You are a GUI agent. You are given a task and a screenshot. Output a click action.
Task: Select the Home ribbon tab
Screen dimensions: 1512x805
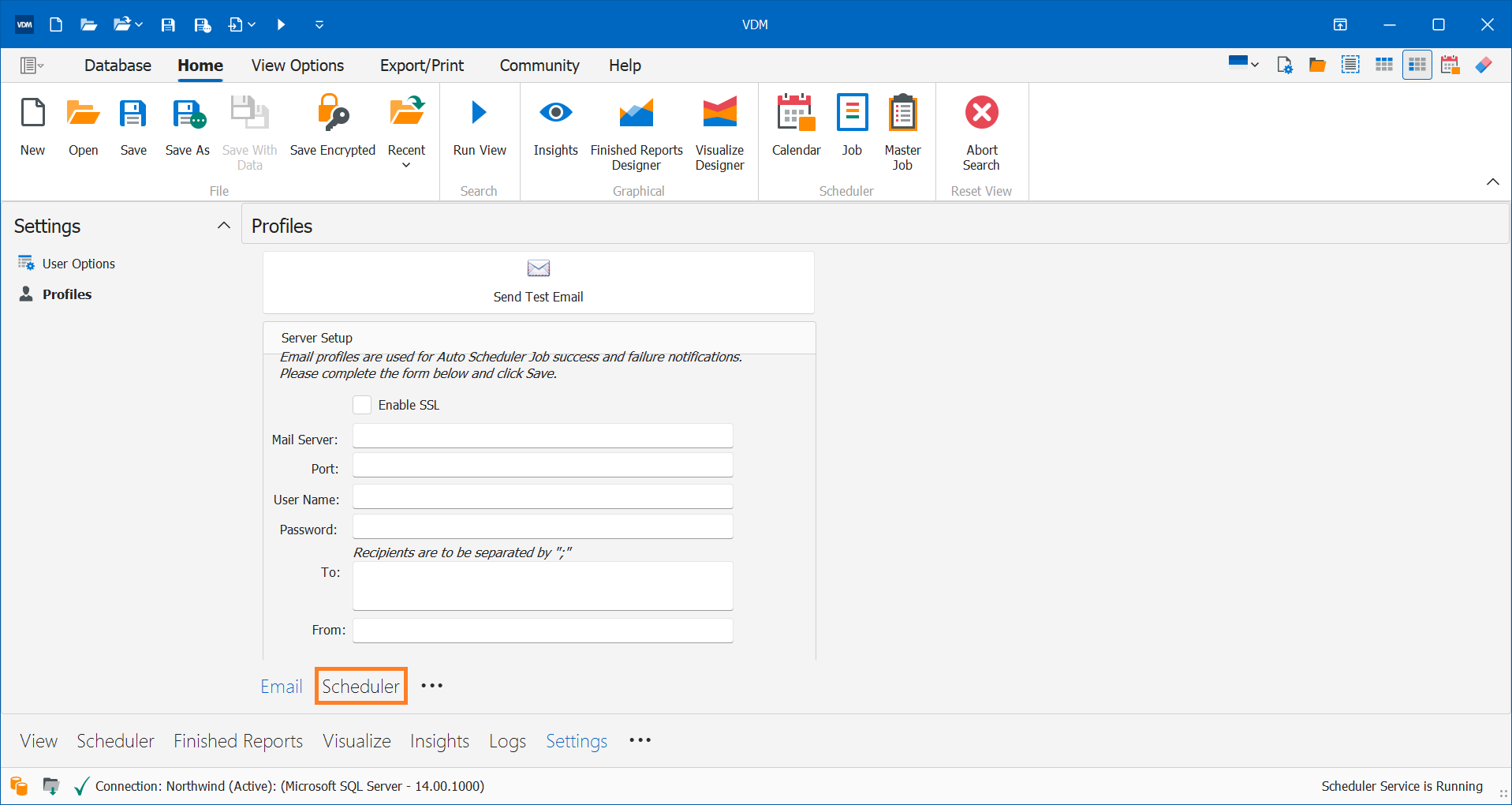point(200,66)
